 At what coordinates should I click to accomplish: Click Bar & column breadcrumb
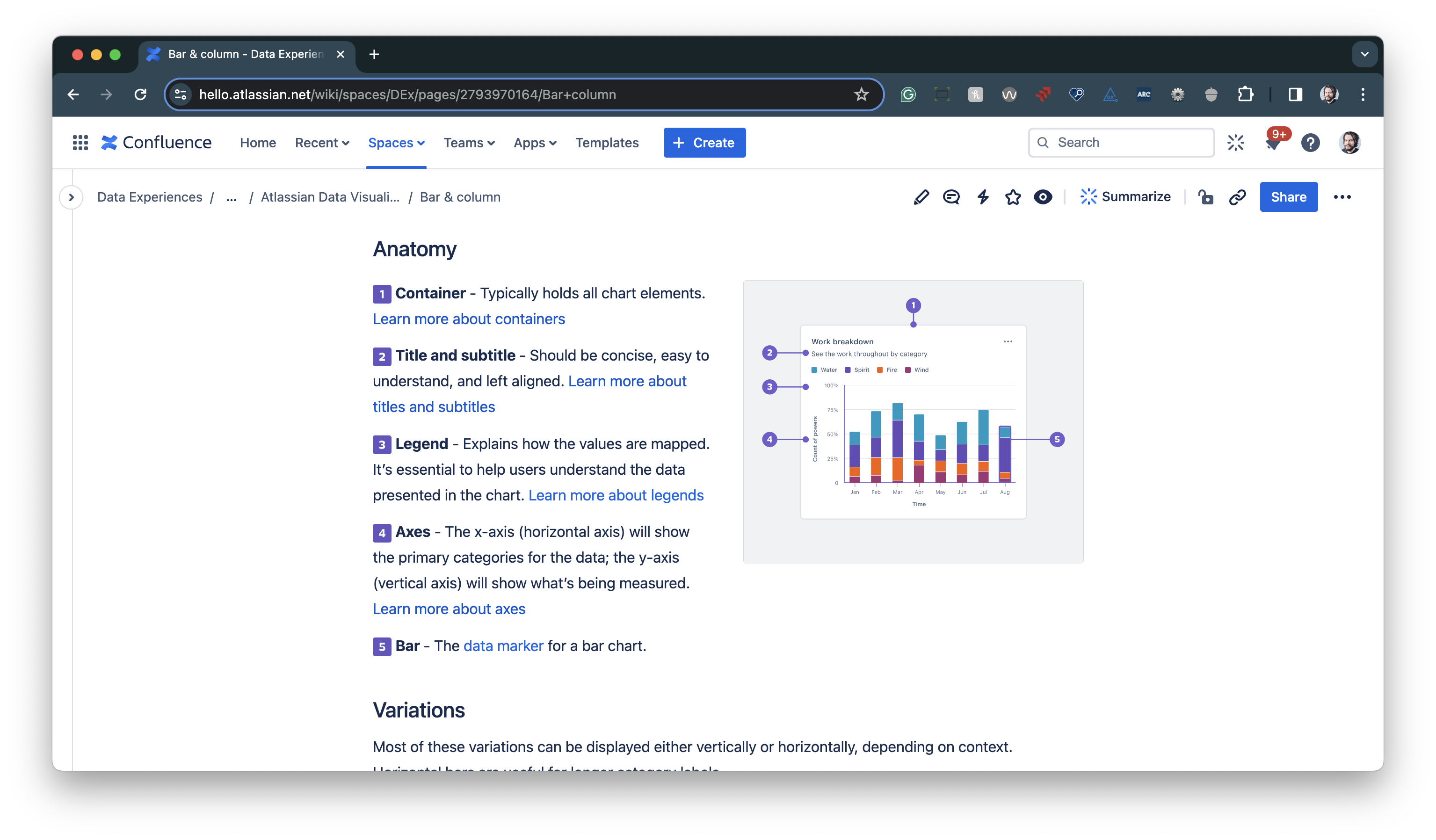460,197
